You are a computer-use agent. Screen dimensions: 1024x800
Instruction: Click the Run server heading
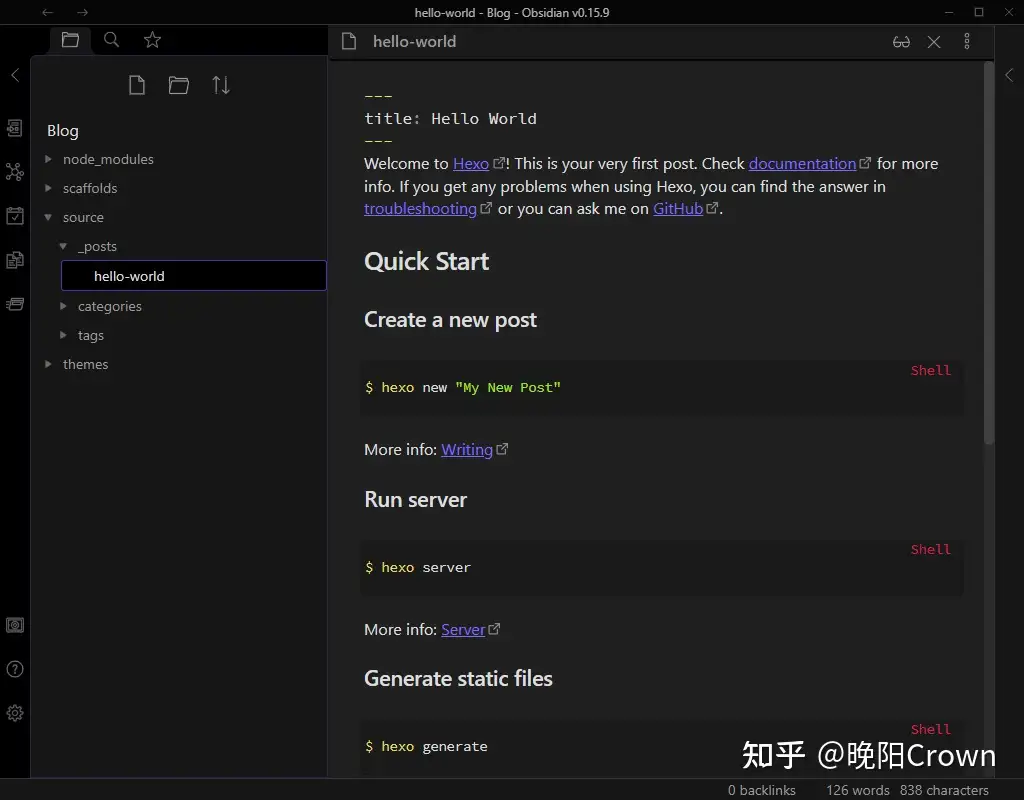coord(415,500)
